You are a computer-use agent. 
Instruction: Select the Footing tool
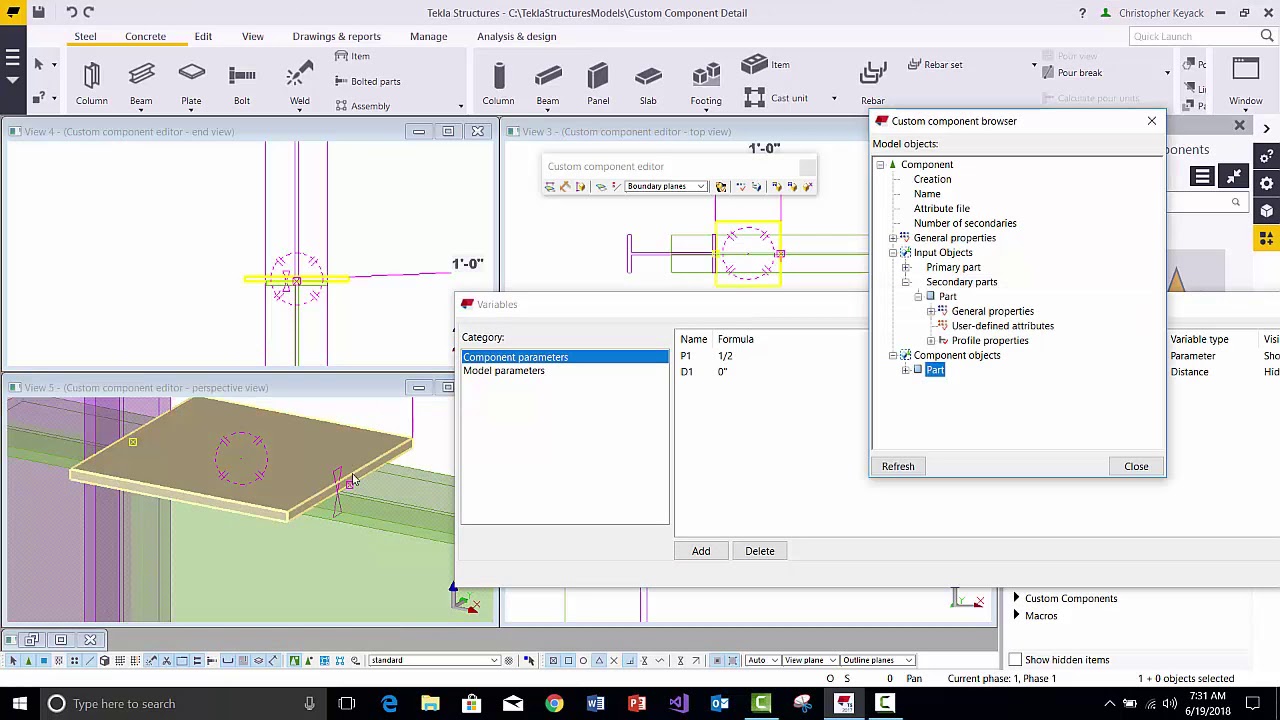click(x=706, y=84)
